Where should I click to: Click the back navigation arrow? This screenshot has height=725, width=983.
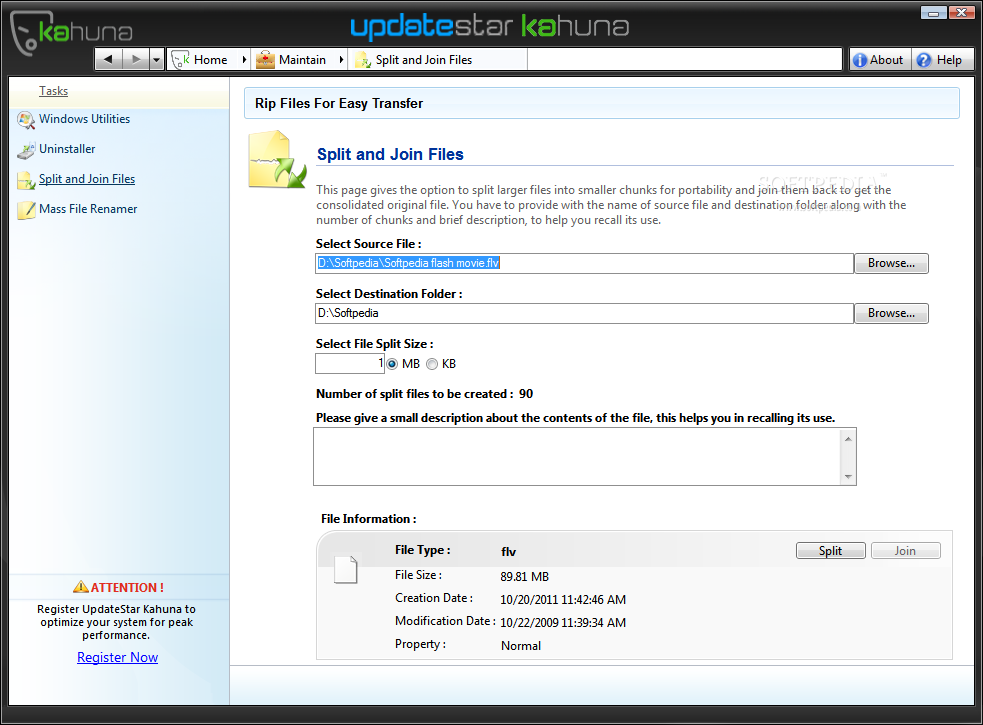(x=108, y=60)
